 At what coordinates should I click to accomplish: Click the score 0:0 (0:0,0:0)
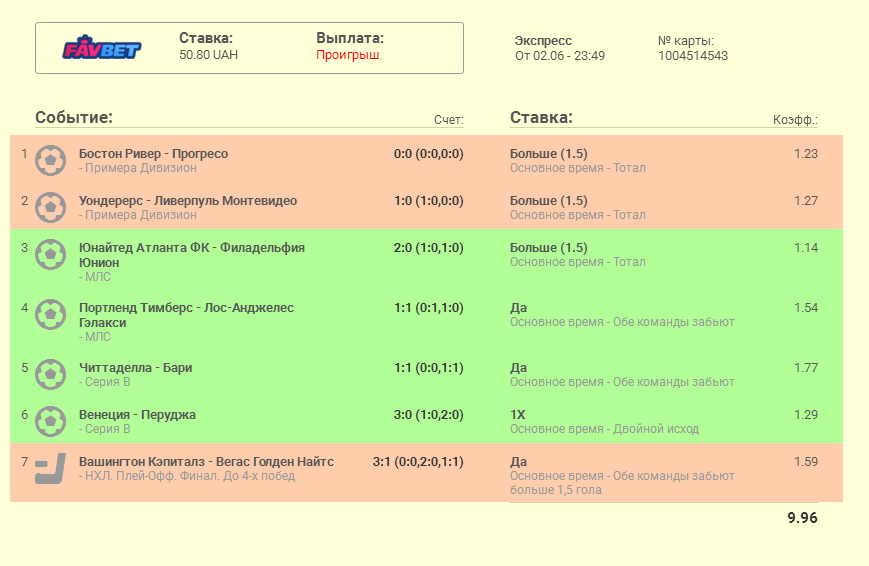pyautogui.click(x=428, y=154)
